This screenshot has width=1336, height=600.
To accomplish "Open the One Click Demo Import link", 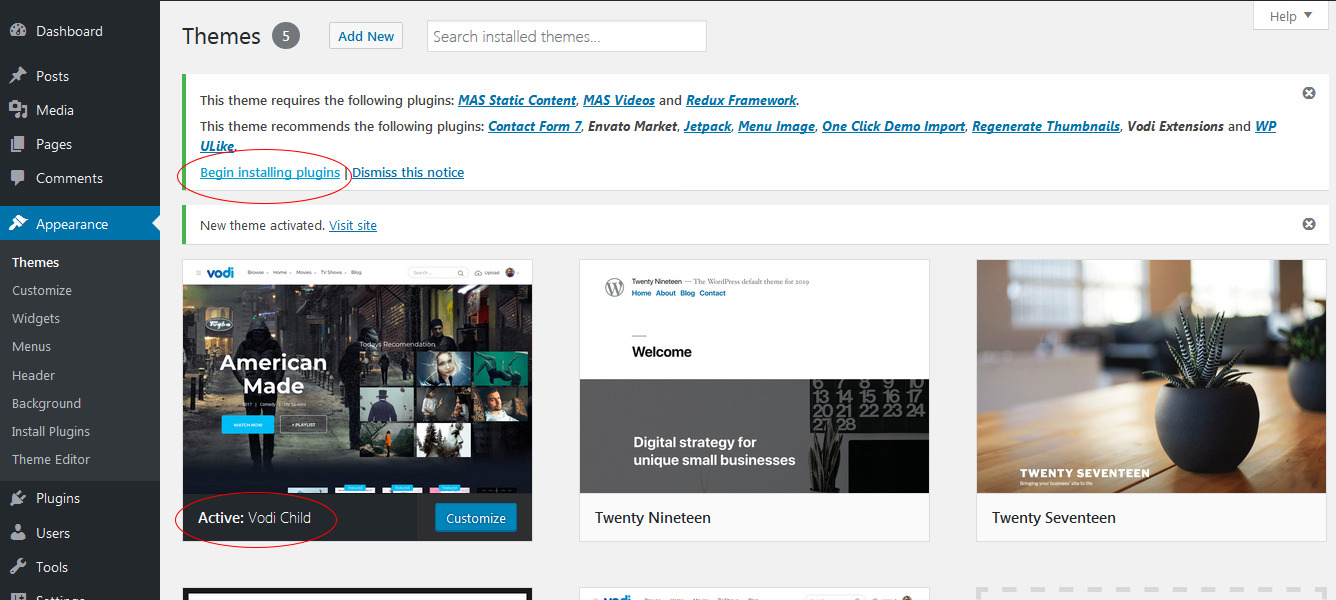I will (x=893, y=126).
